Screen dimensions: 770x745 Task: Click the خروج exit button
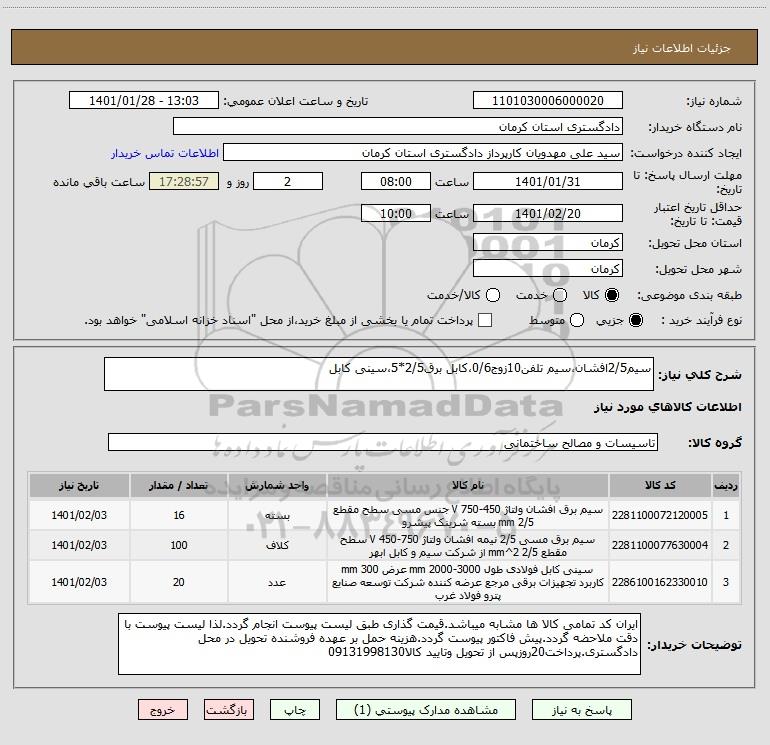point(163,710)
